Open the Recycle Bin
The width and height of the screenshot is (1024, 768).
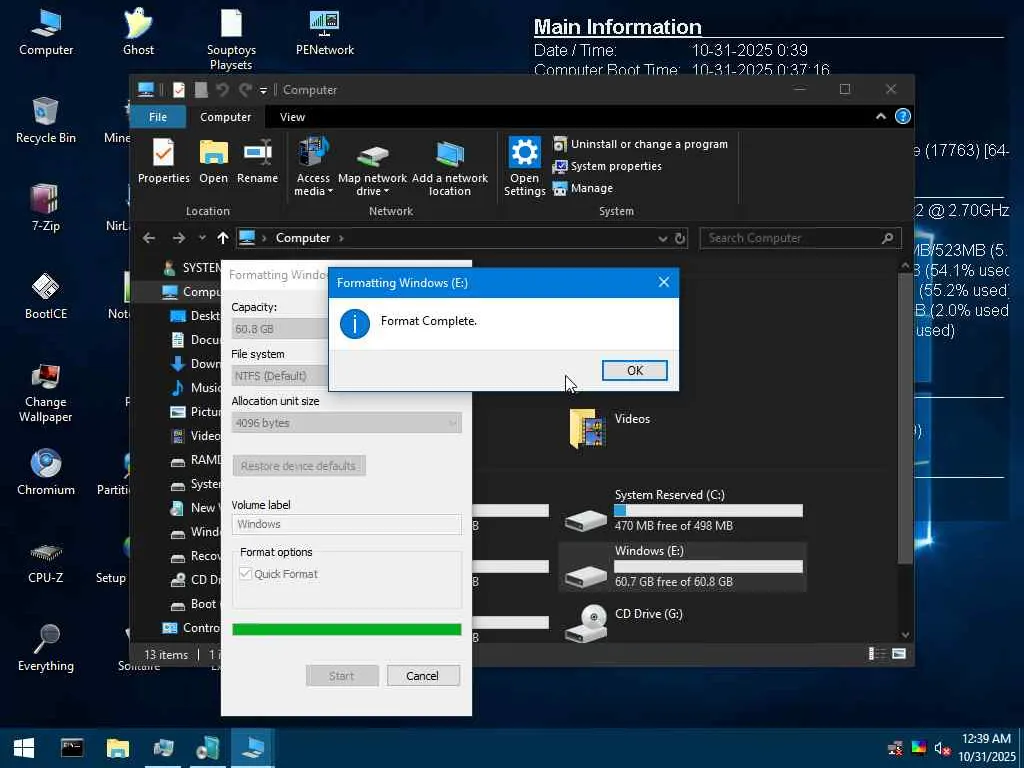pos(46,120)
